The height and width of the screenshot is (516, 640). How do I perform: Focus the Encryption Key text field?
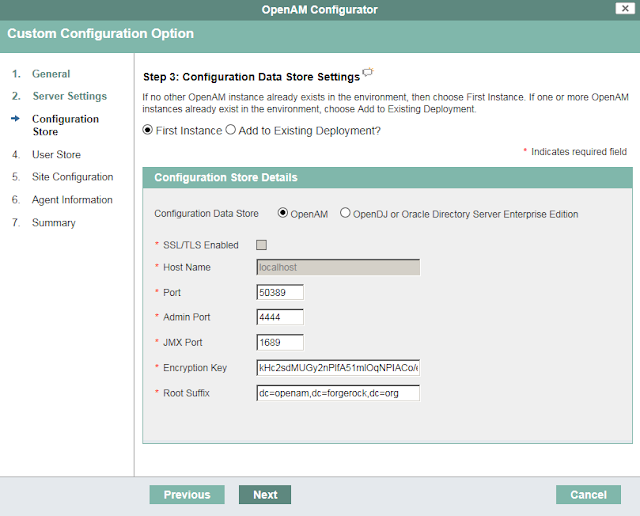click(337, 368)
